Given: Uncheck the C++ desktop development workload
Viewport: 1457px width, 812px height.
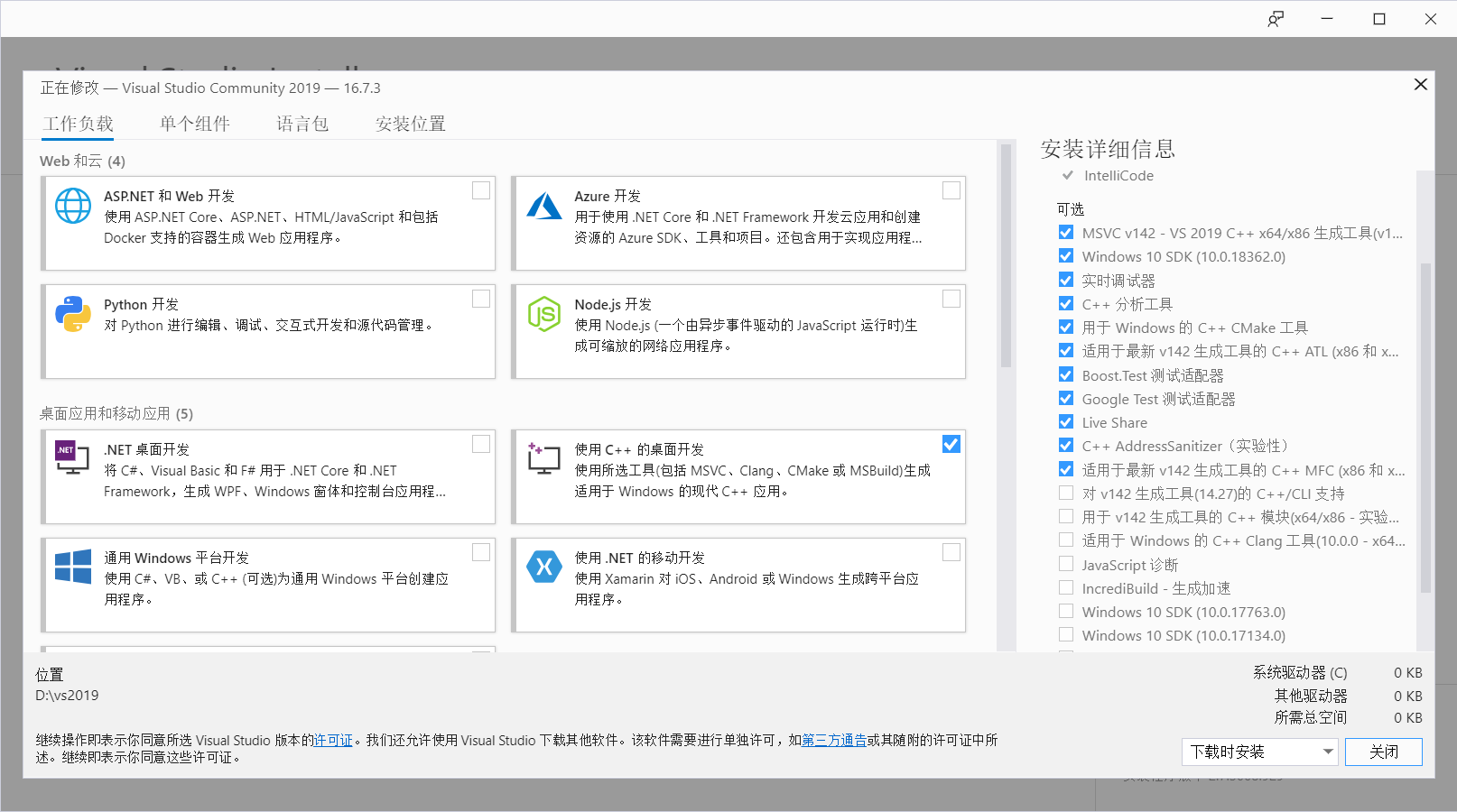Looking at the screenshot, I should click(951, 444).
